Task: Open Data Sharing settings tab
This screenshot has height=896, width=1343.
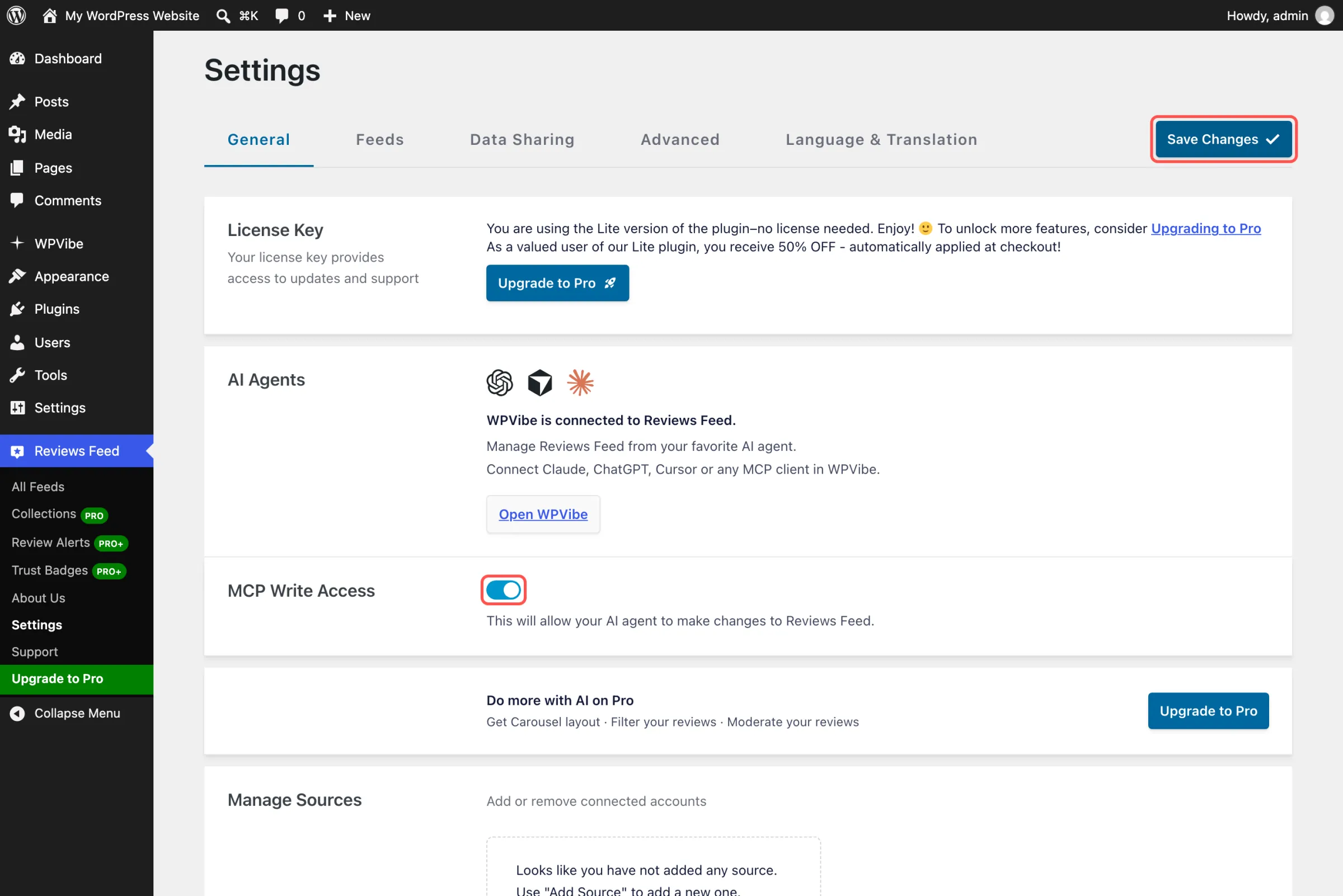Action: pos(522,139)
